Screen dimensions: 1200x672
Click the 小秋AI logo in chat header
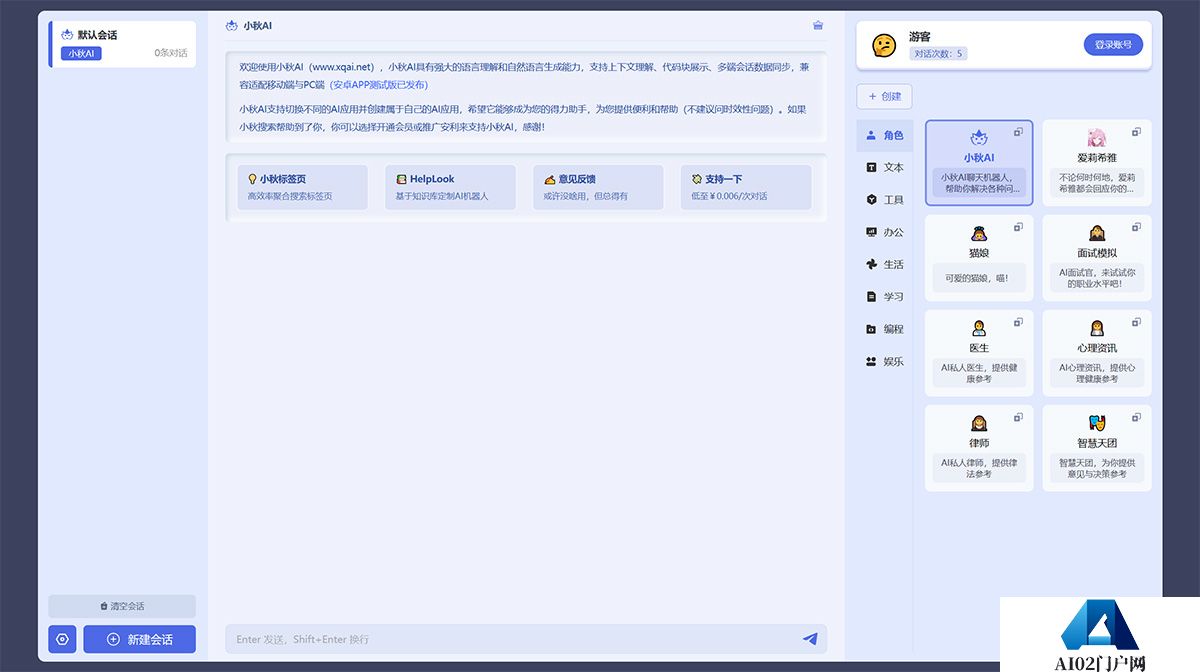click(232, 25)
